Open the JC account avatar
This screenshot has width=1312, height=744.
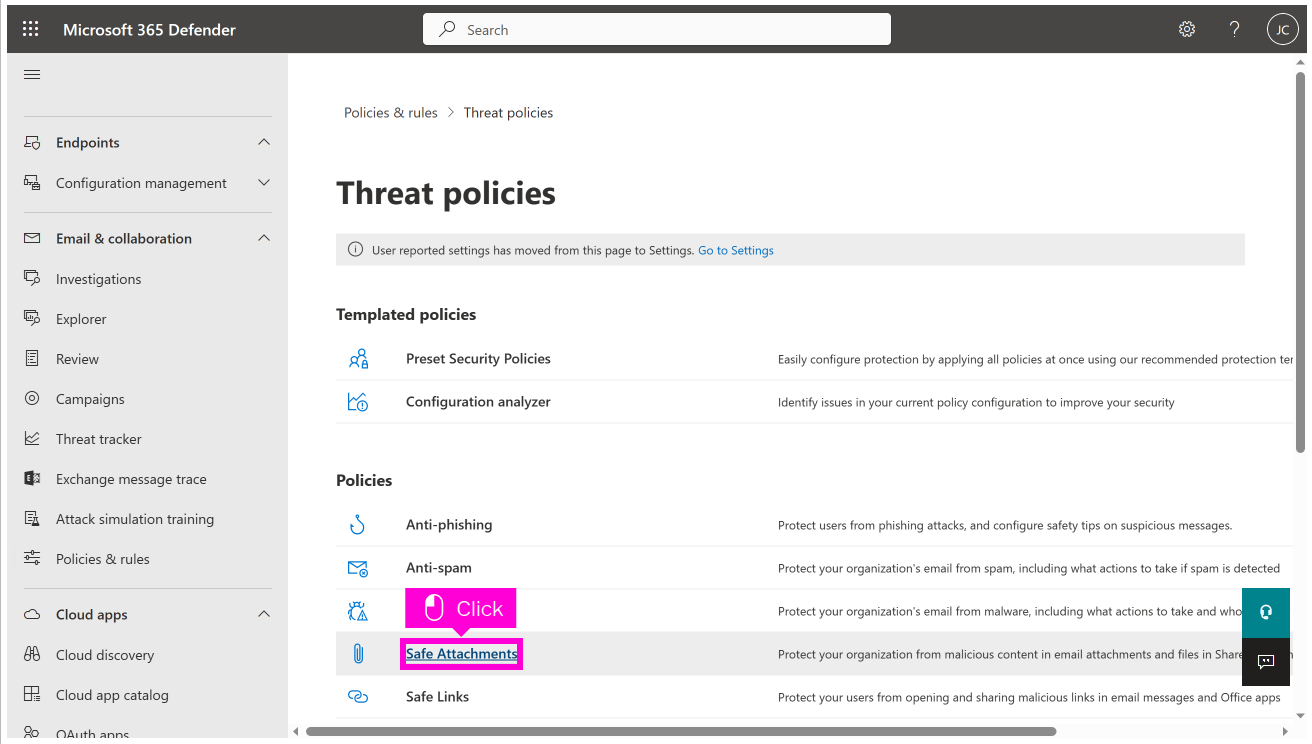[1282, 29]
